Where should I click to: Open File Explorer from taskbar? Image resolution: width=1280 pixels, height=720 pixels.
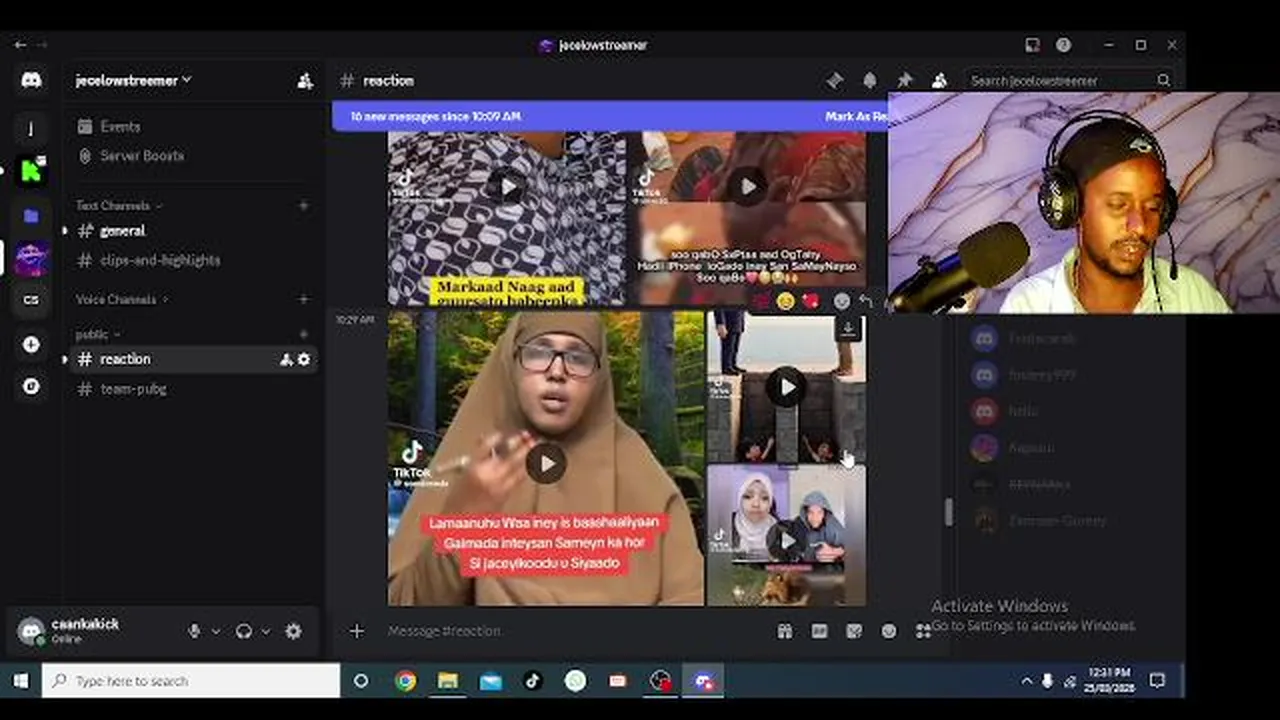coord(448,681)
